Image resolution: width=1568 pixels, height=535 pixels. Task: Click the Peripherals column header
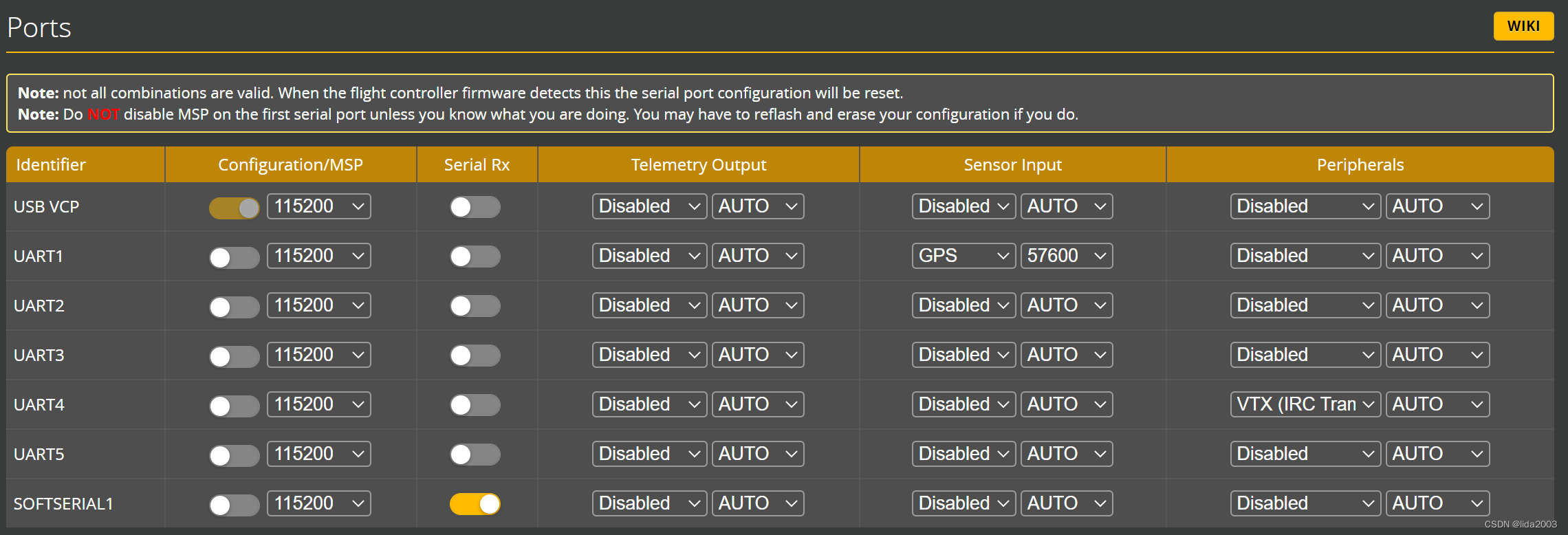point(1360,165)
